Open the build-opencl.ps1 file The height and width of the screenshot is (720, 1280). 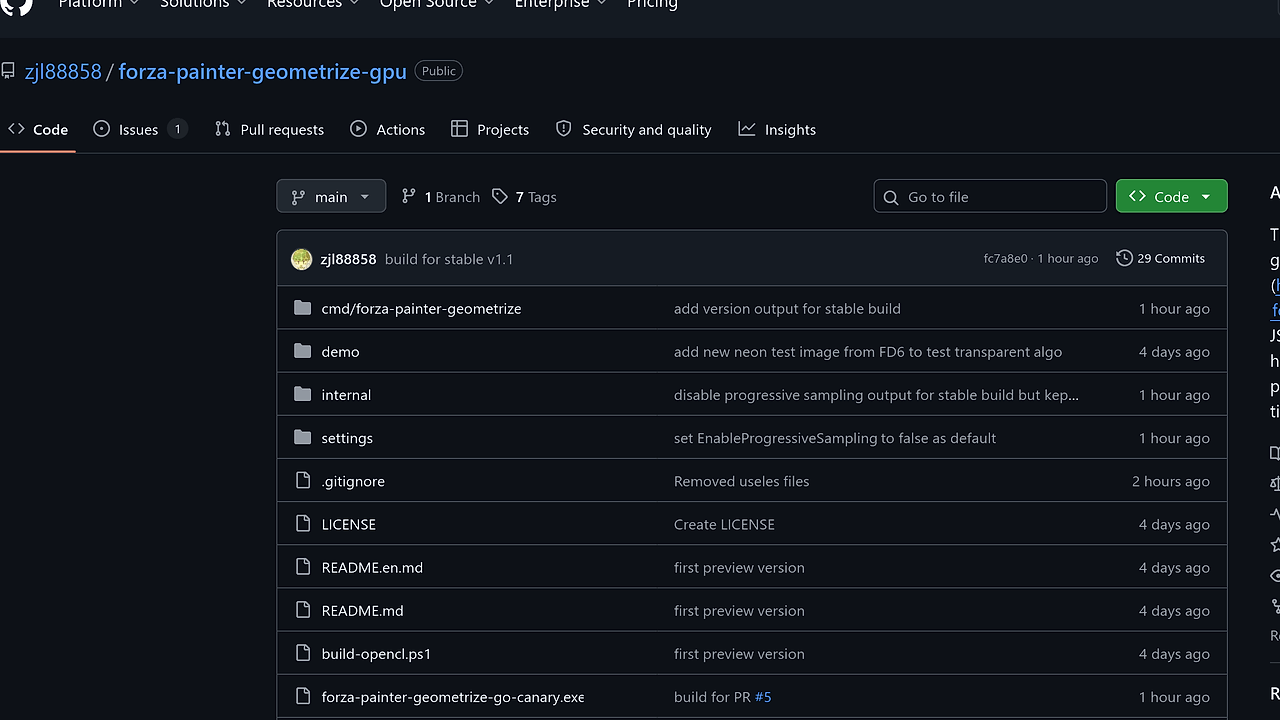point(376,652)
